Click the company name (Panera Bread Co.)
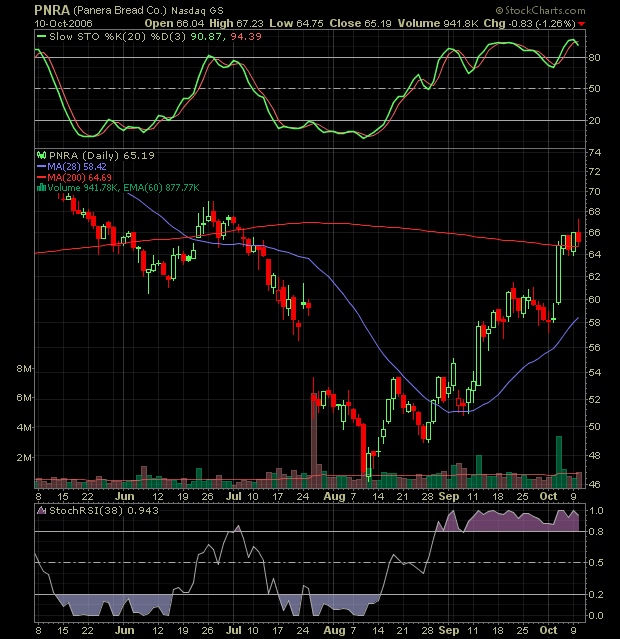The height and width of the screenshot is (639, 620). coord(119,10)
